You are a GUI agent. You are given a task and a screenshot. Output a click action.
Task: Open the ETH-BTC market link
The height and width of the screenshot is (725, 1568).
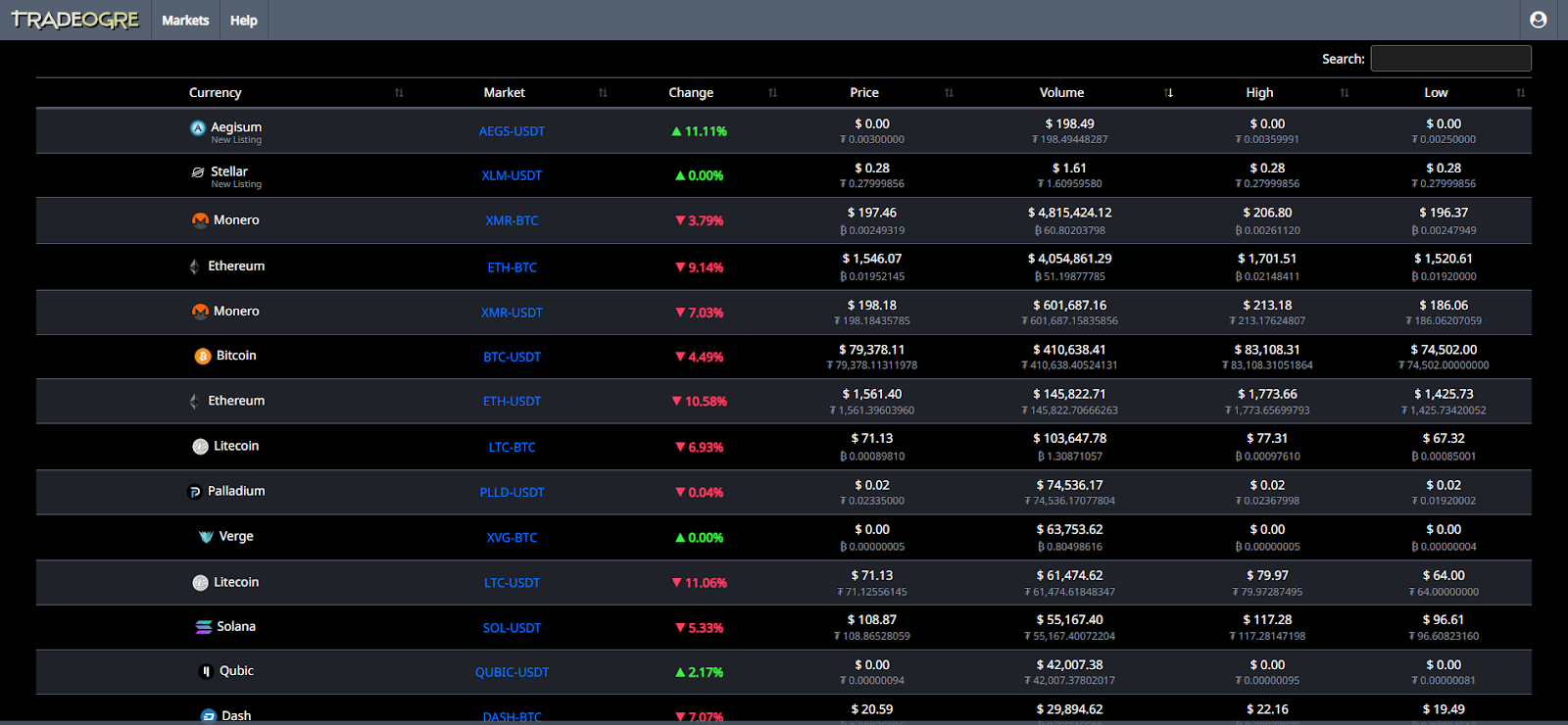click(512, 267)
